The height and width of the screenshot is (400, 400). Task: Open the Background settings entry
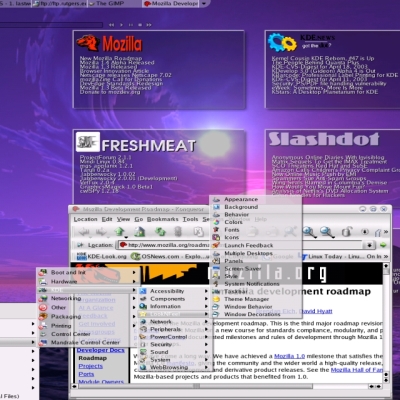[x=256, y=207]
